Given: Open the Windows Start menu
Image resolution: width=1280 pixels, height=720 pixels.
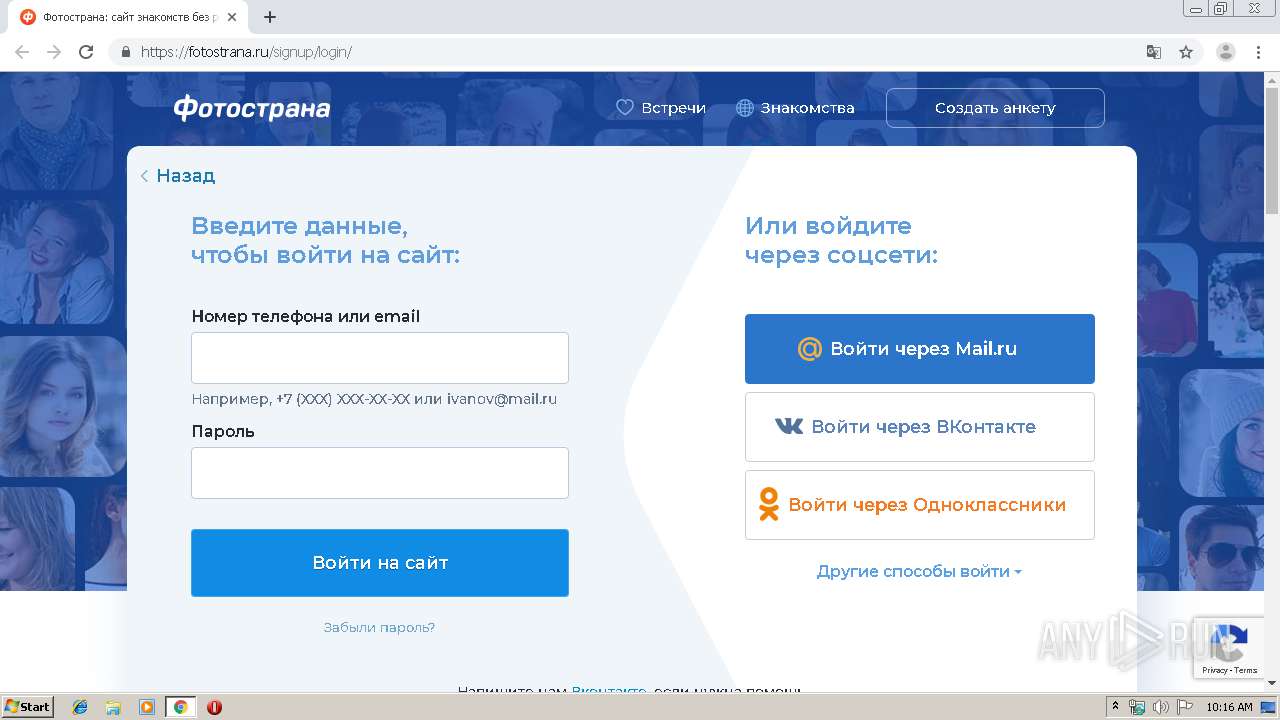Looking at the screenshot, I should 27,707.
